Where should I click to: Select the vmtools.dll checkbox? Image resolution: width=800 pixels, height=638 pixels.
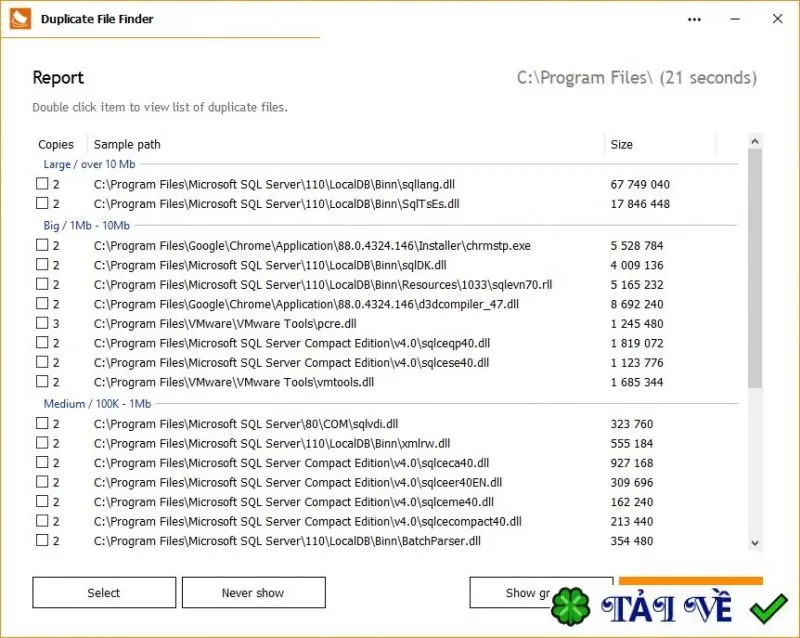tap(42, 381)
